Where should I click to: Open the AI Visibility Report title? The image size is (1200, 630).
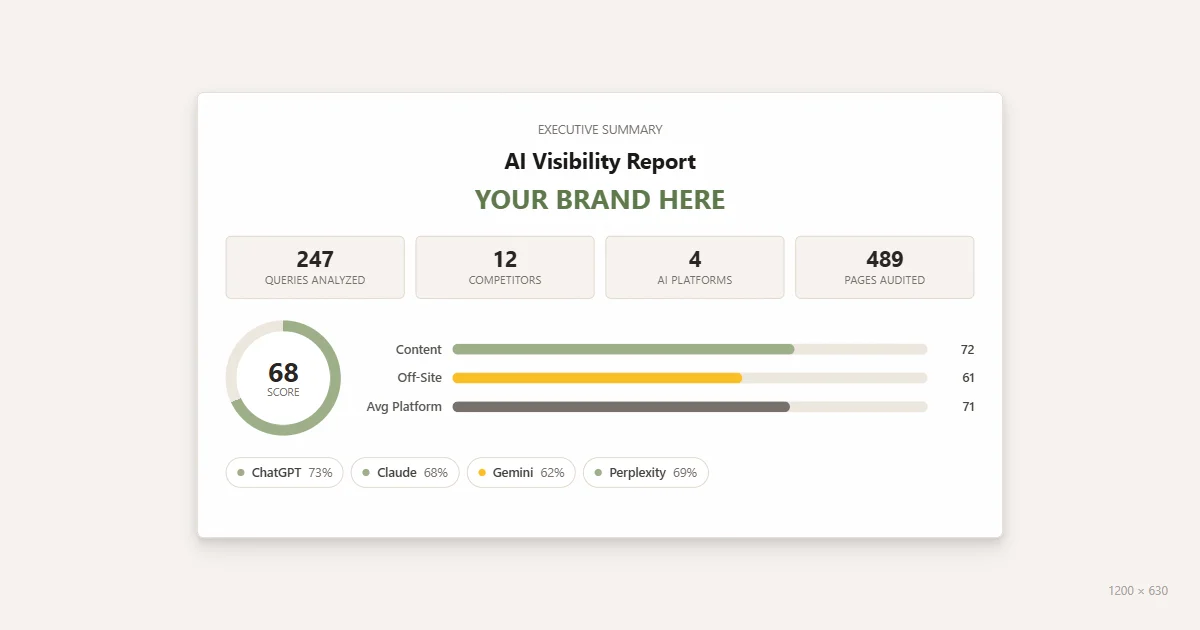pyautogui.click(x=599, y=161)
